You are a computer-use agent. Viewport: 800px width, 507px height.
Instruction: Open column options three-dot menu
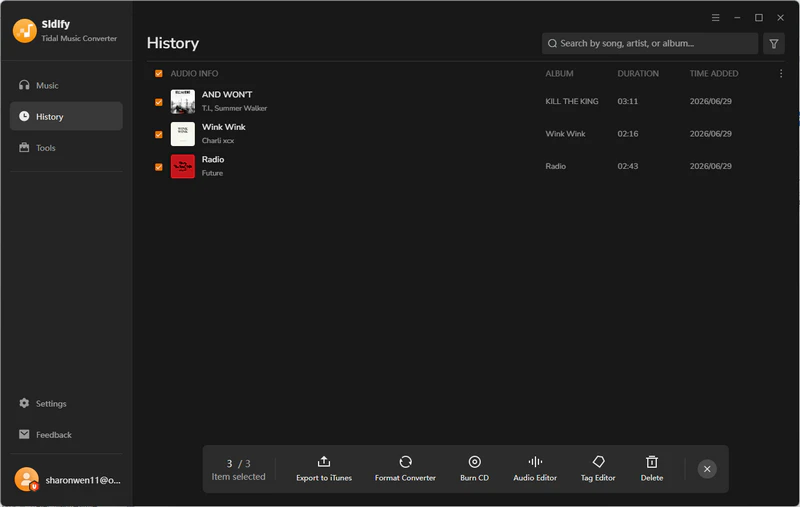click(x=781, y=73)
